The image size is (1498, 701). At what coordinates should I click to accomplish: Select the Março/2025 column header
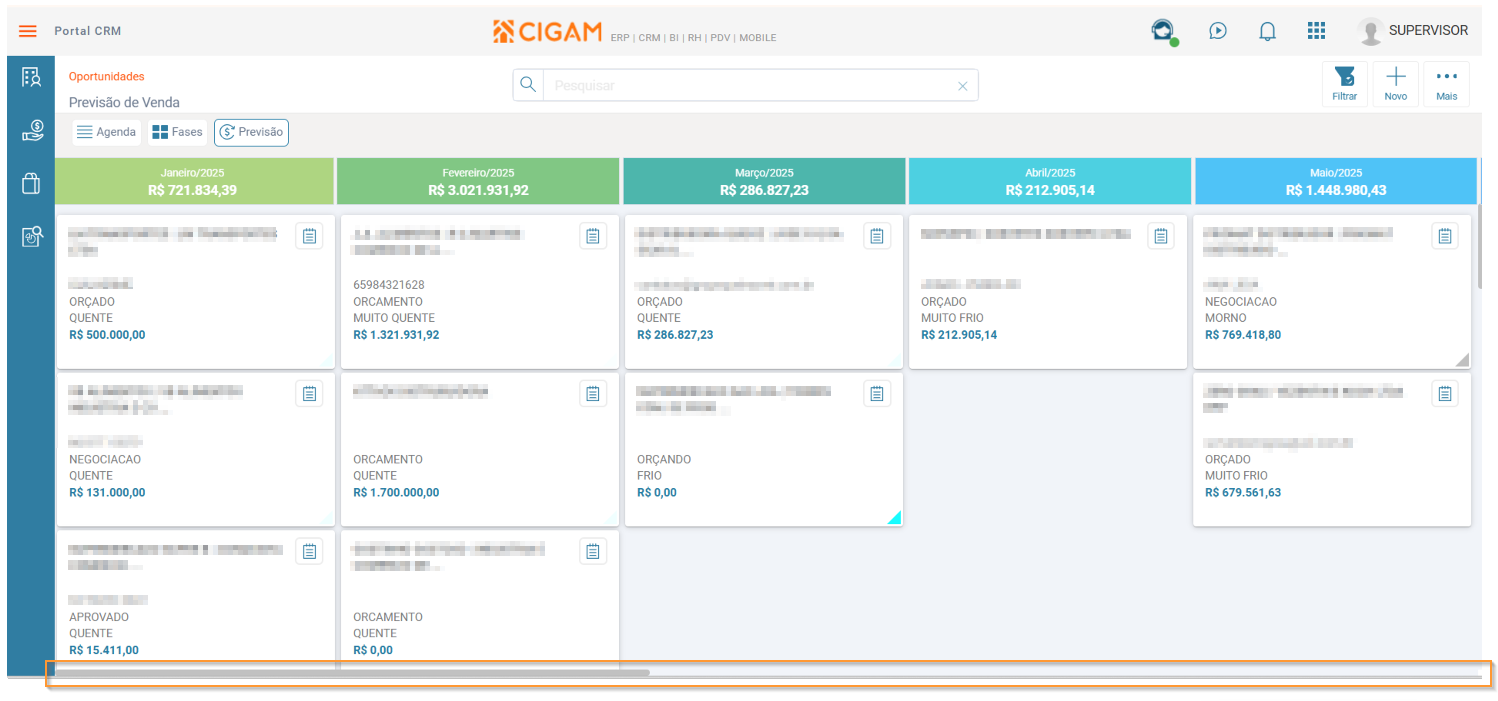(x=764, y=181)
